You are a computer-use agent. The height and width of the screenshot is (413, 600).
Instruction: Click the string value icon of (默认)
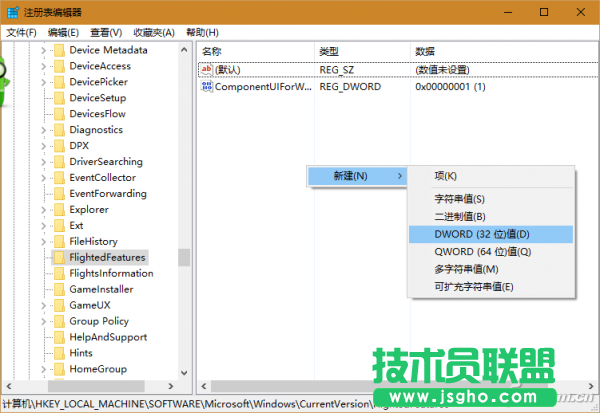click(207, 70)
